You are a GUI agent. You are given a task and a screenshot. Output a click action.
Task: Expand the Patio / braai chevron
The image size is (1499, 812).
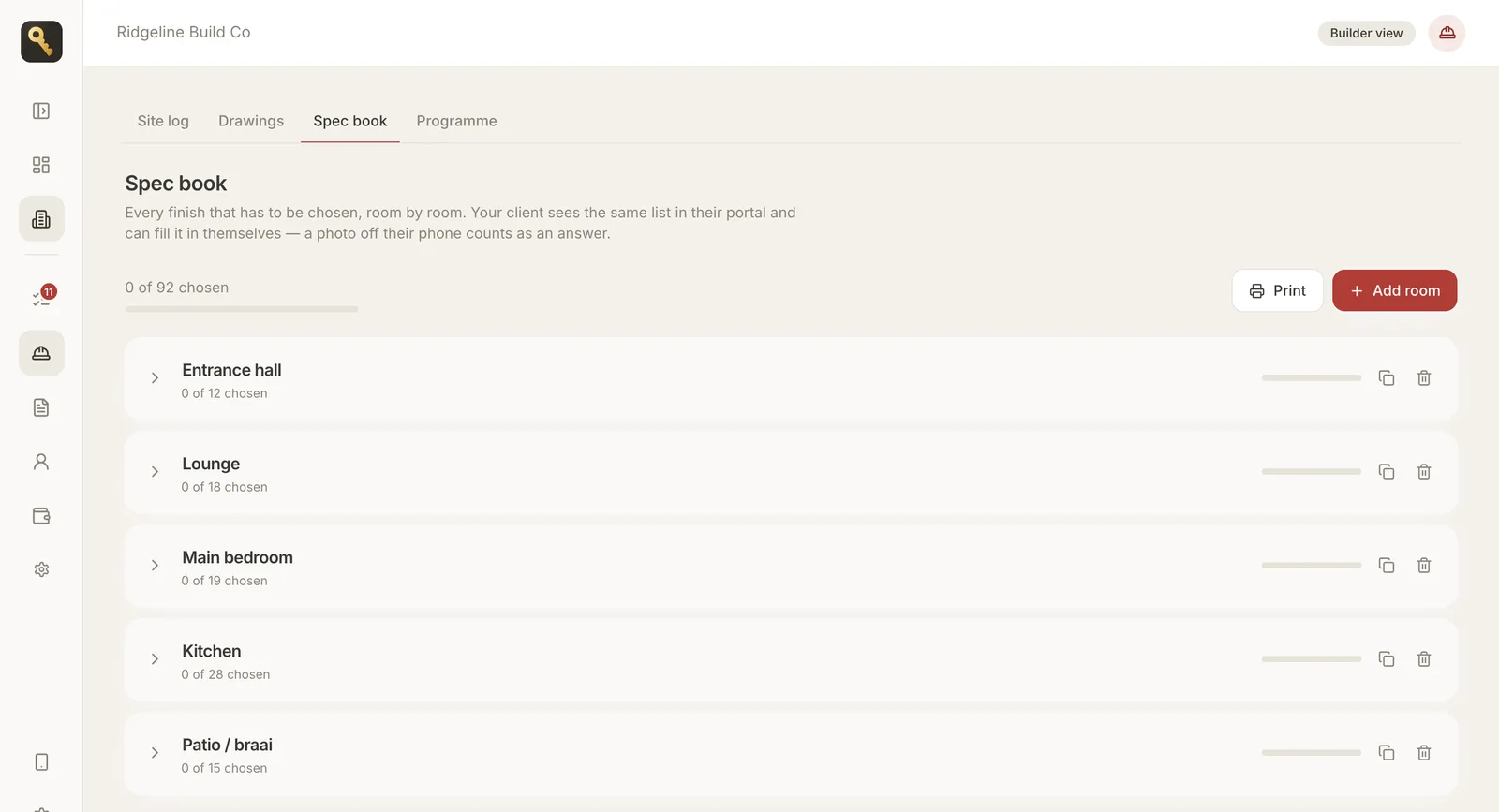155,753
